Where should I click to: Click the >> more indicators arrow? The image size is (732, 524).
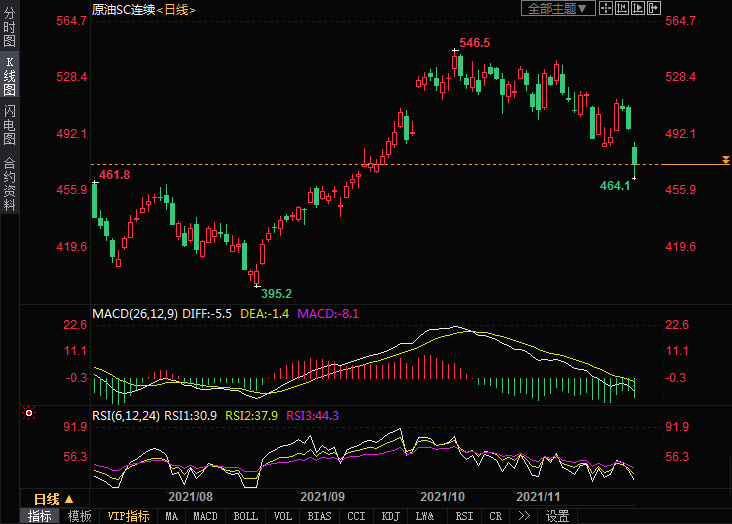[524, 516]
